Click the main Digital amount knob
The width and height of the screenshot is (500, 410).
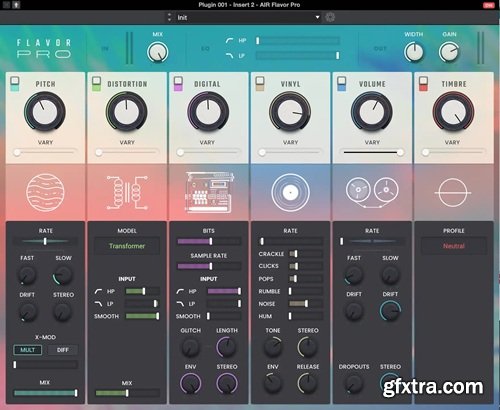tap(208, 112)
